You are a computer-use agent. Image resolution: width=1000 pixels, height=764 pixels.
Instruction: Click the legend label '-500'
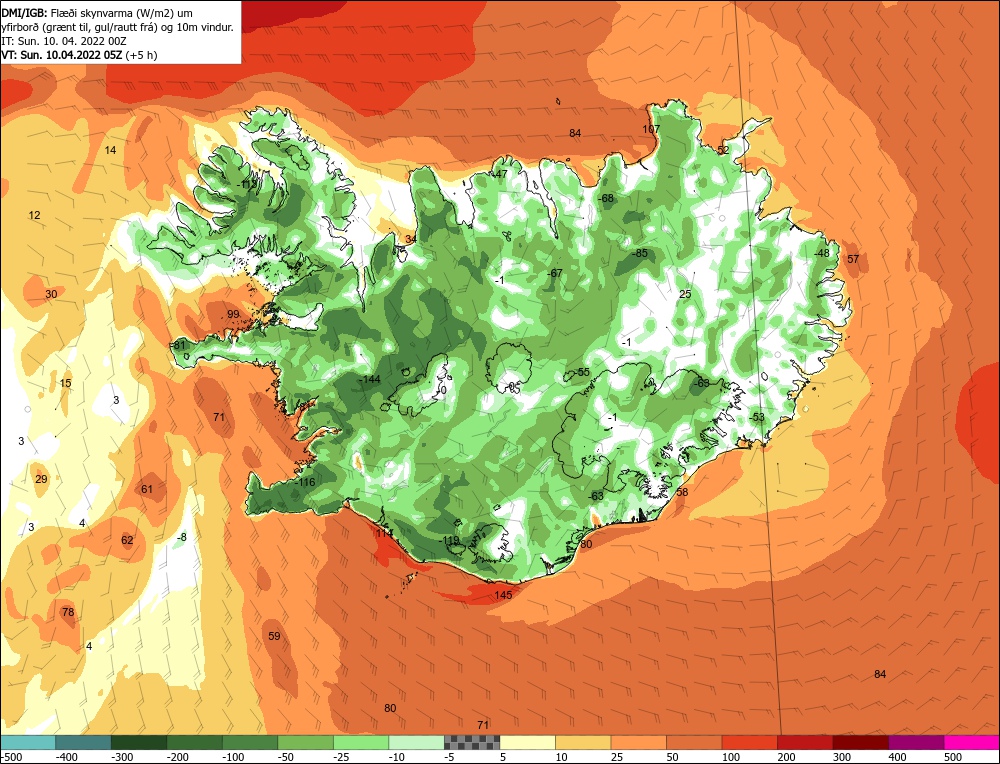(13, 757)
